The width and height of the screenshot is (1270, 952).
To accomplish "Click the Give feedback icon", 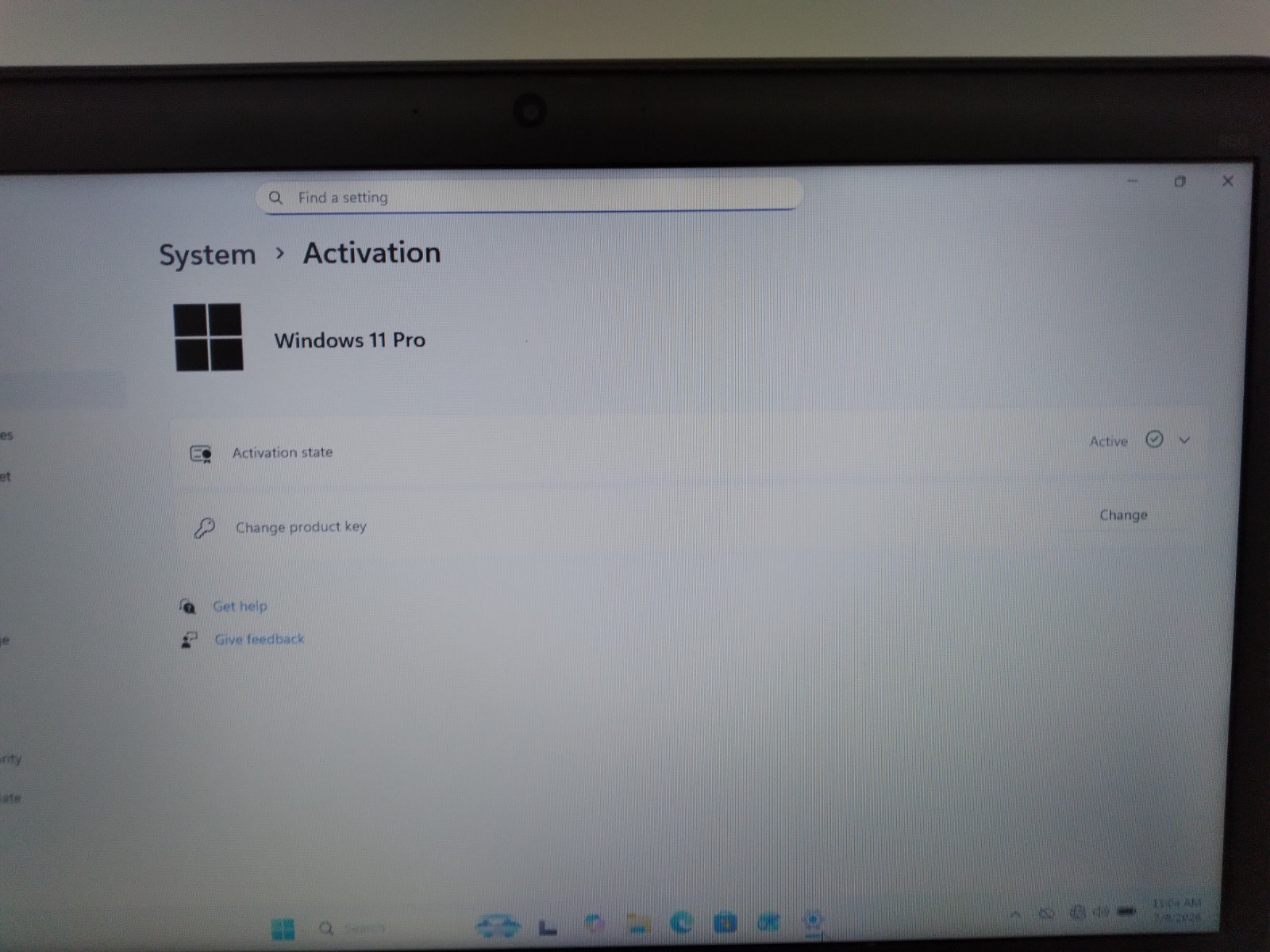I will 189,639.
